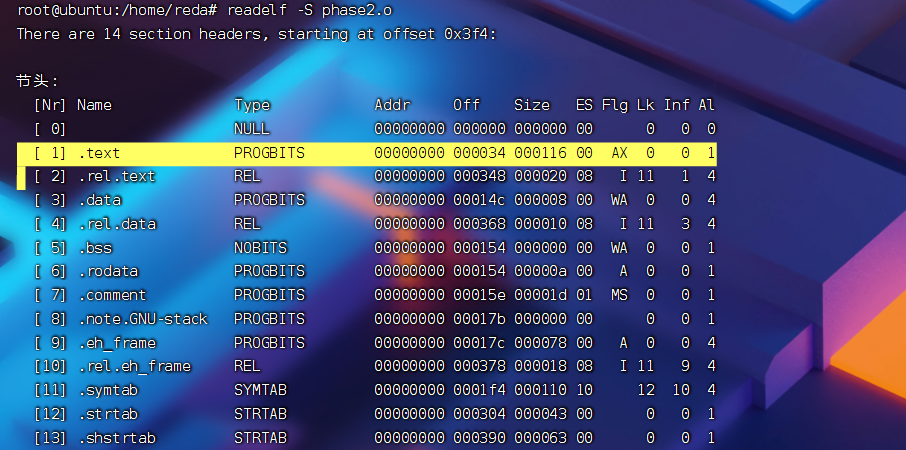This screenshot has width=906, height=450.
Task: Select the '.comment' section name
Action: pyautogui.click(x=112, y=295)
